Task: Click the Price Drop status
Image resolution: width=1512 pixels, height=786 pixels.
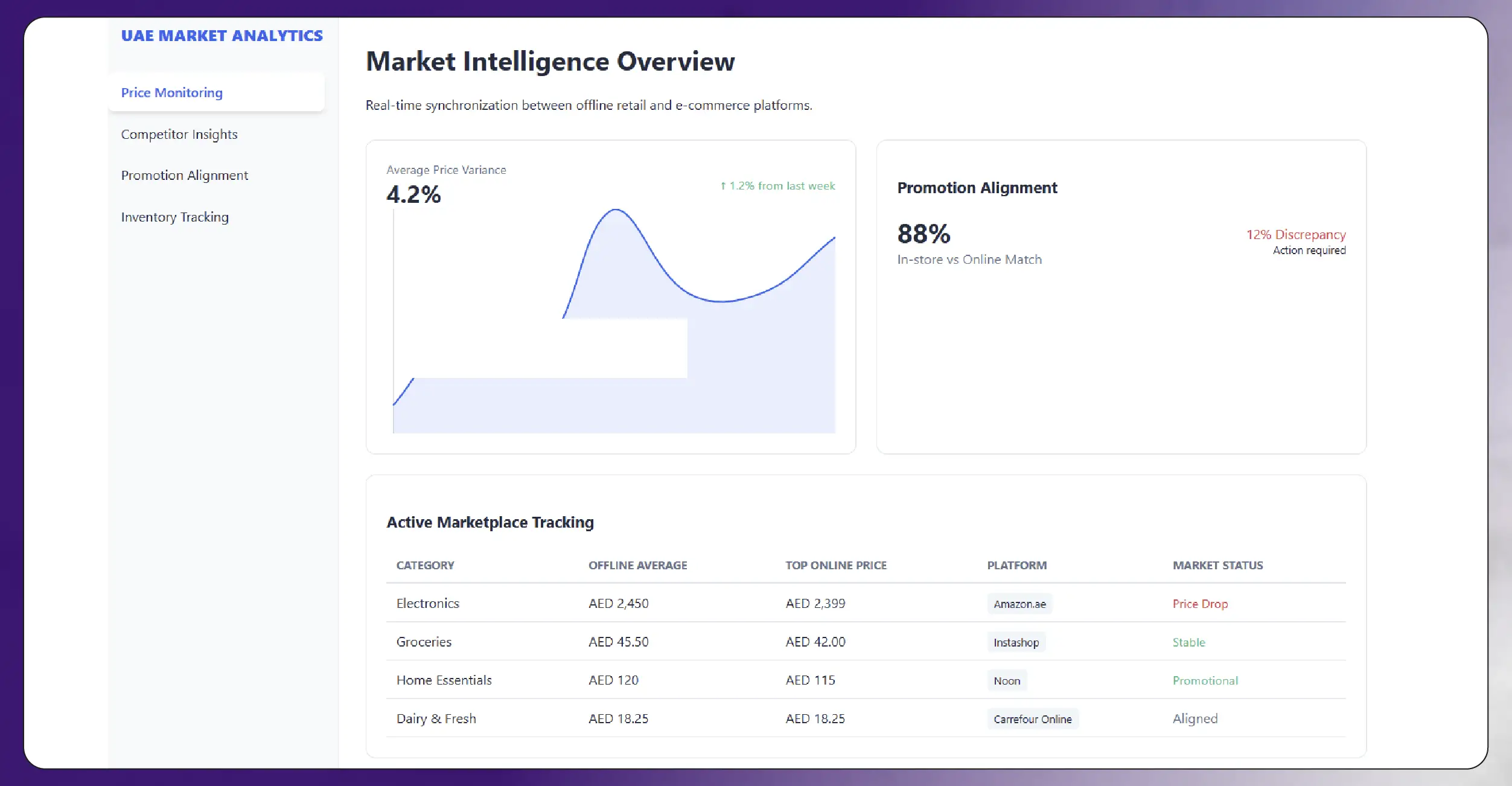Action: [x=1199, y=604]
